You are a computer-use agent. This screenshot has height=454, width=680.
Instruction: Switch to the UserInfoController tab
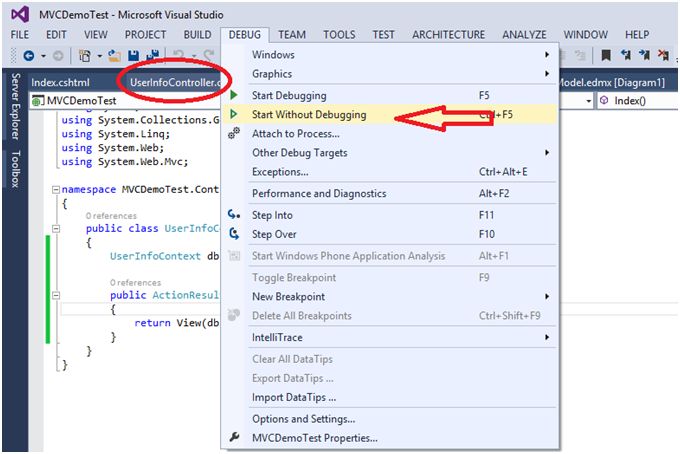pyautogui.click(x=175, y=82)
